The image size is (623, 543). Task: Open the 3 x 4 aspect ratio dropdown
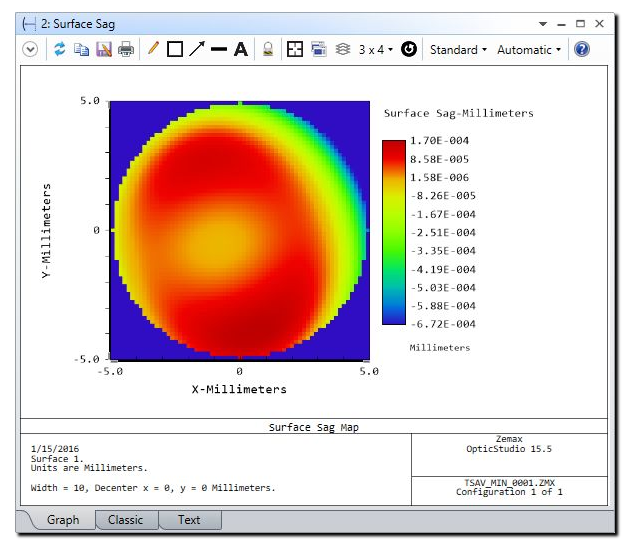coord(375,50)
